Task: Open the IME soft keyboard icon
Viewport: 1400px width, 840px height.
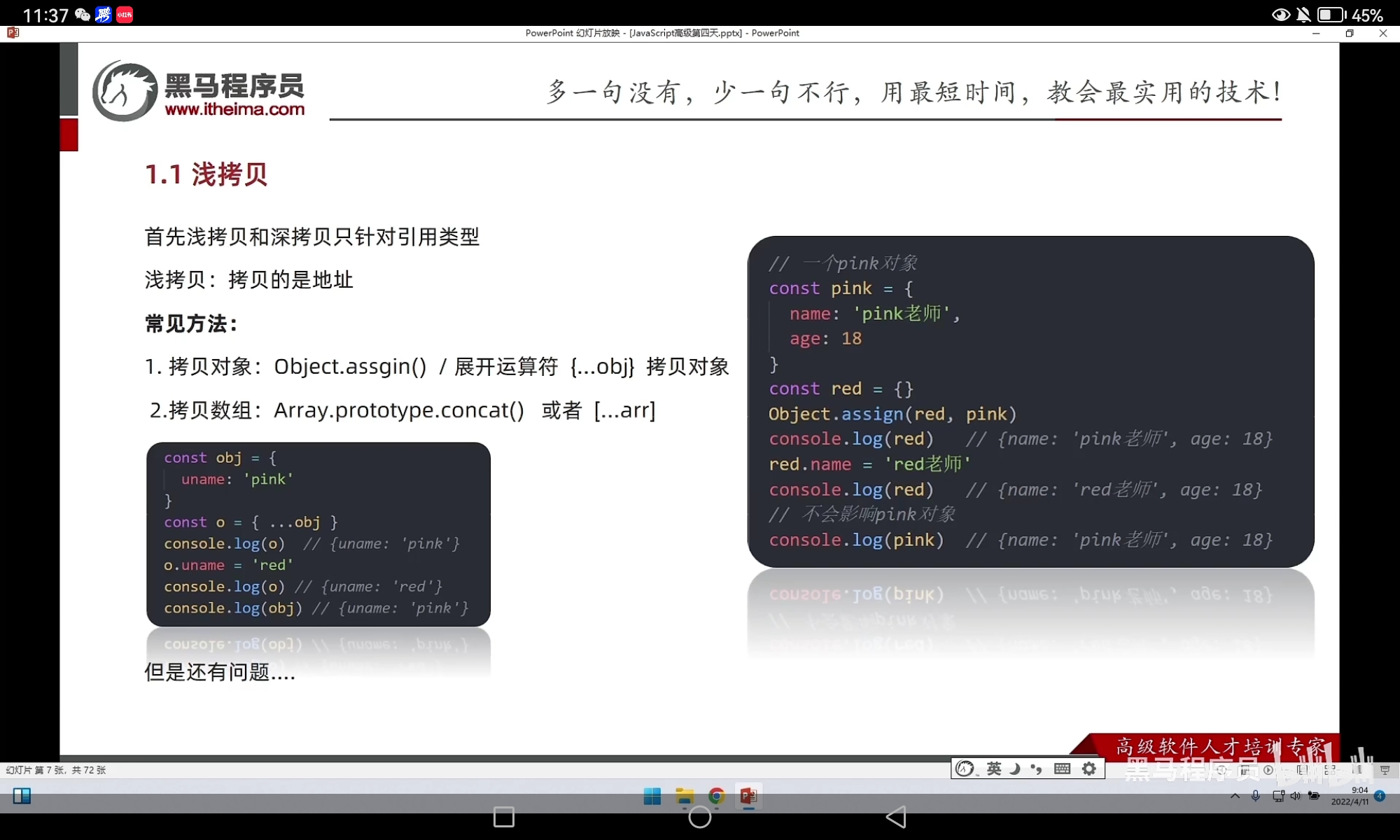Action: [x=1062, y=769]
